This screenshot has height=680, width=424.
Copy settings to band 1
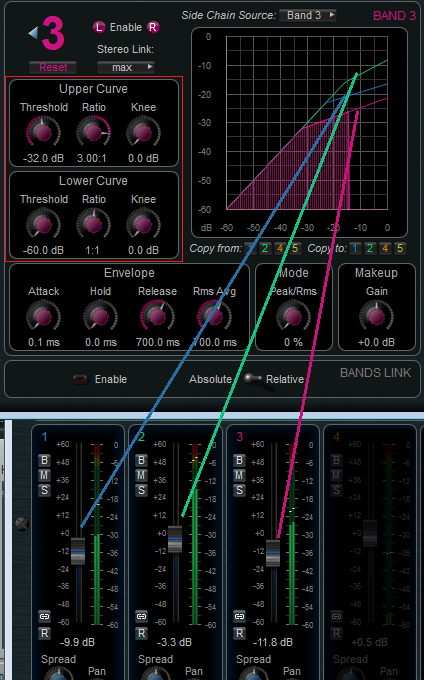click(355, 248)
